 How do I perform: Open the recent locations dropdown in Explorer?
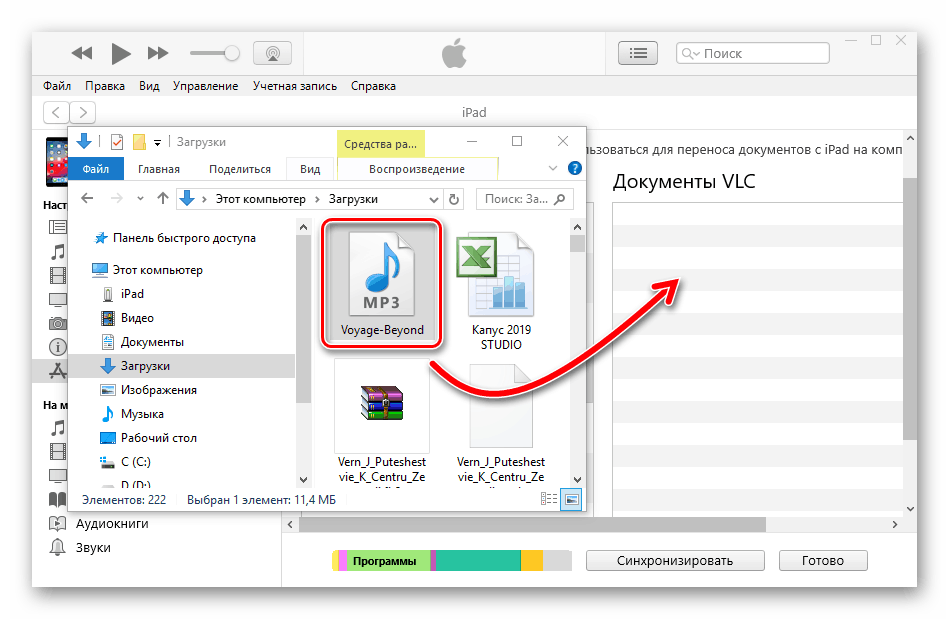point(140,198)
